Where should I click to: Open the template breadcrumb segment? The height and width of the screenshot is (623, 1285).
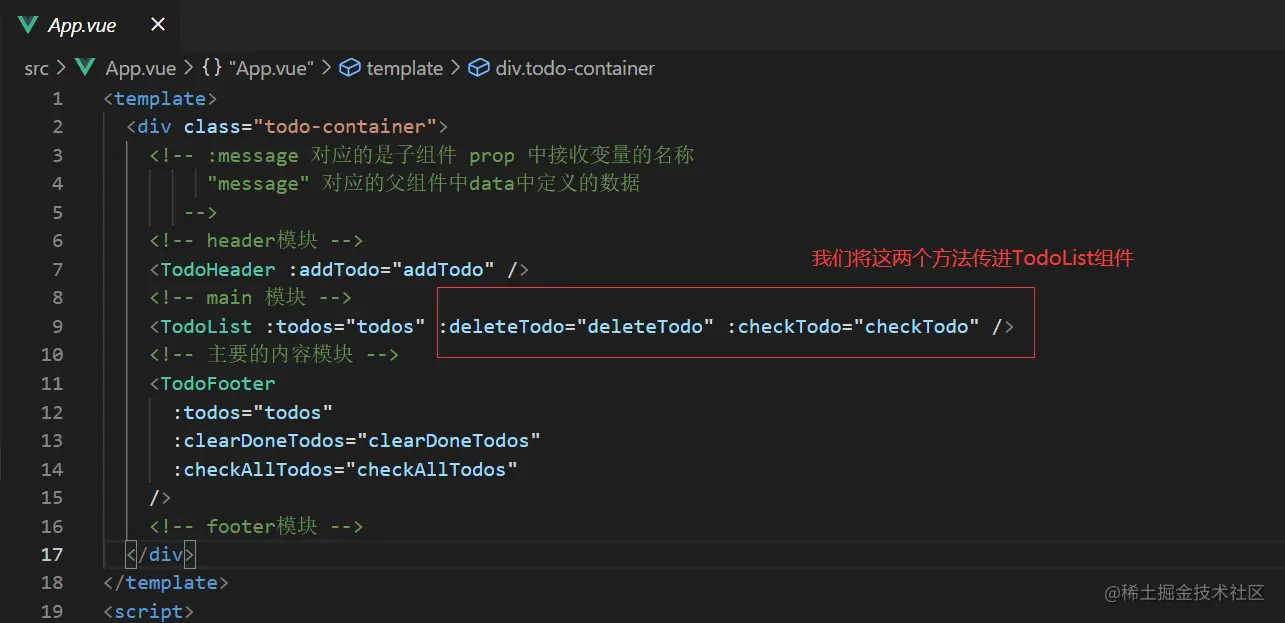(404, 68)
